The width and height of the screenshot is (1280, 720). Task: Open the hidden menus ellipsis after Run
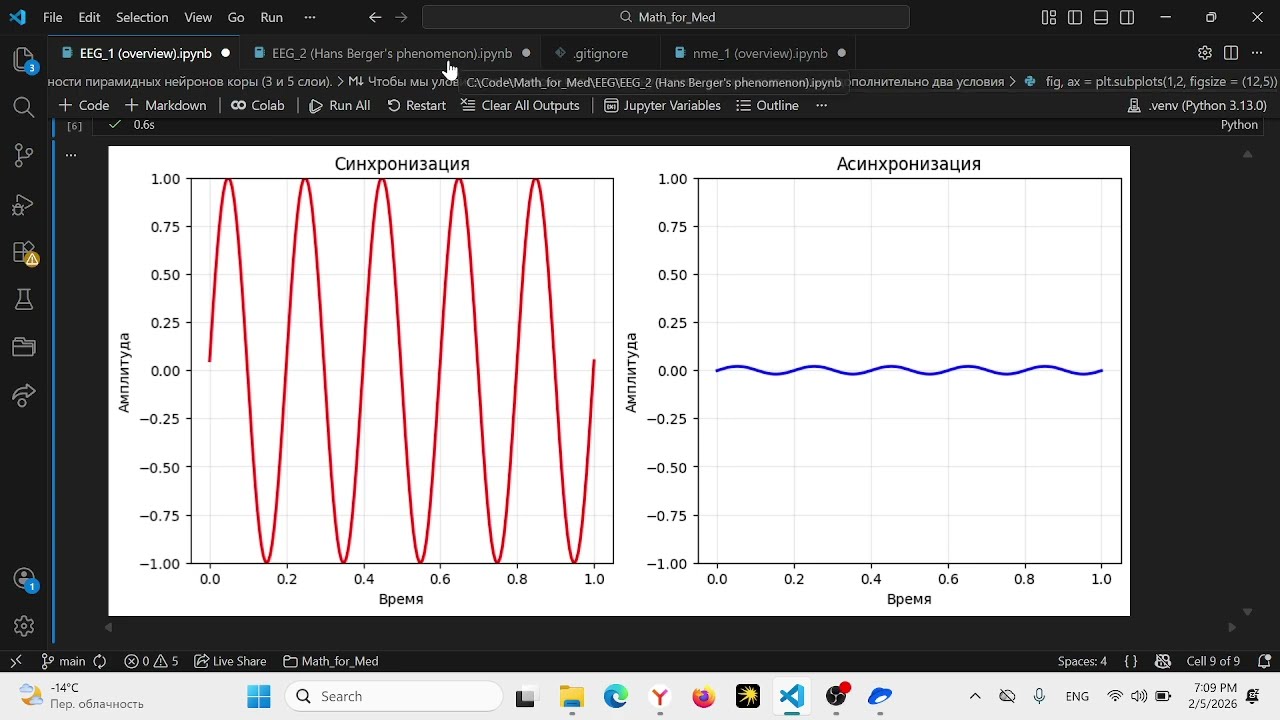(x=309, y=17)
